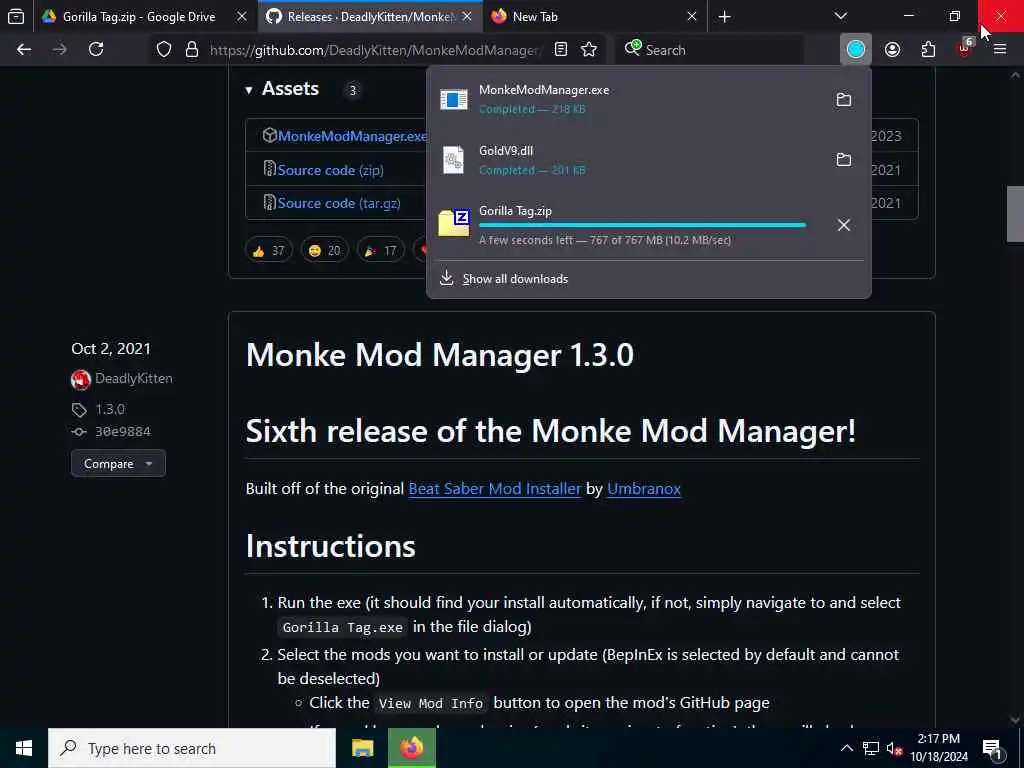Click the muted volume tray icon
Image resolution: width=1024 pixels, height=768 pixels.
point(894,748)
